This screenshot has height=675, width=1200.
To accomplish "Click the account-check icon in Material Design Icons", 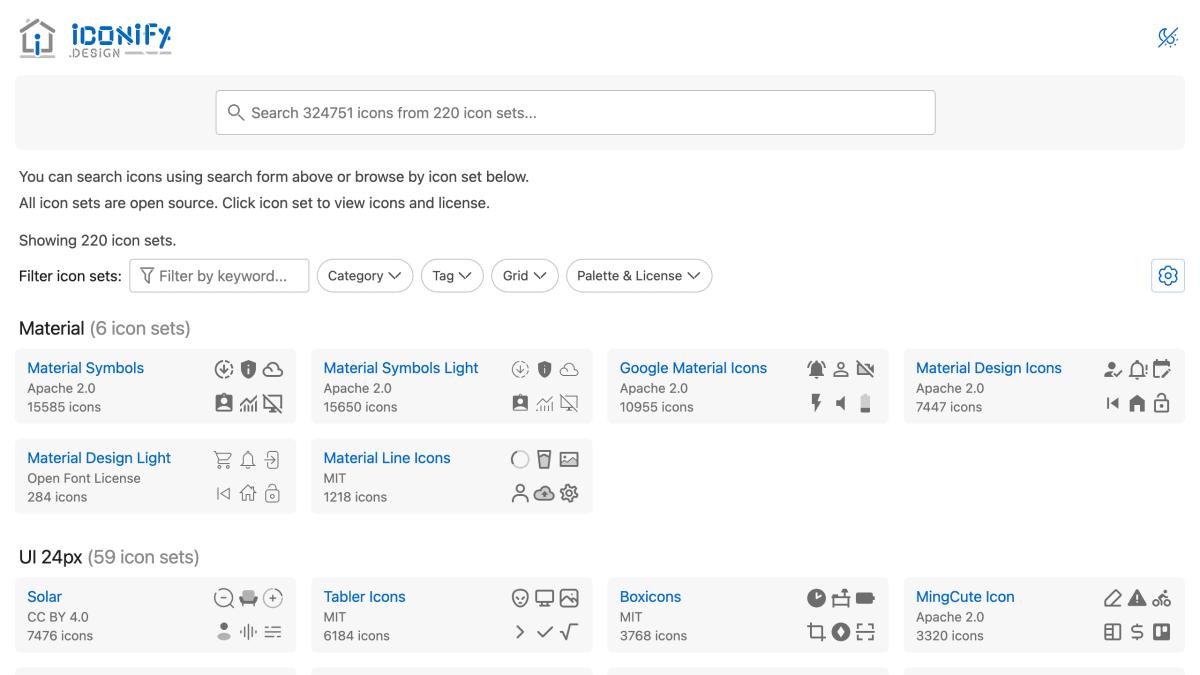I will 1113,370.
